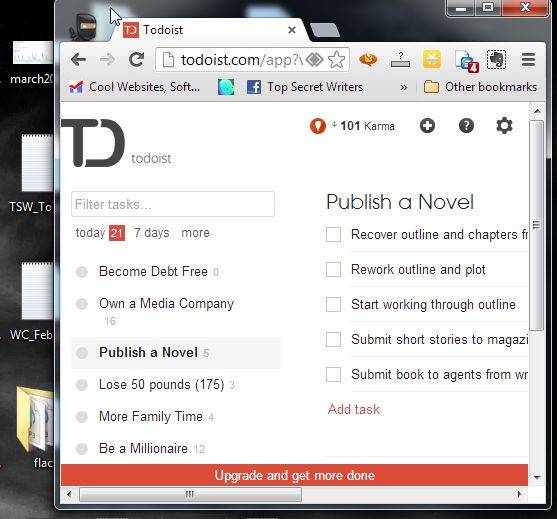This screenshot has width=557, height=519.
Task: Click the Todoist TD logo
Action: click(x=93, y=143)
